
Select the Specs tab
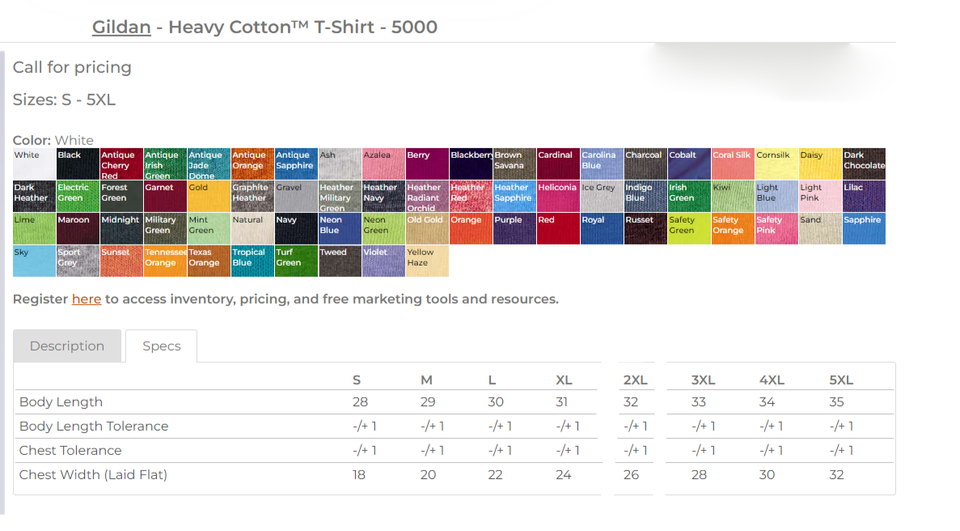click(161, 346)
